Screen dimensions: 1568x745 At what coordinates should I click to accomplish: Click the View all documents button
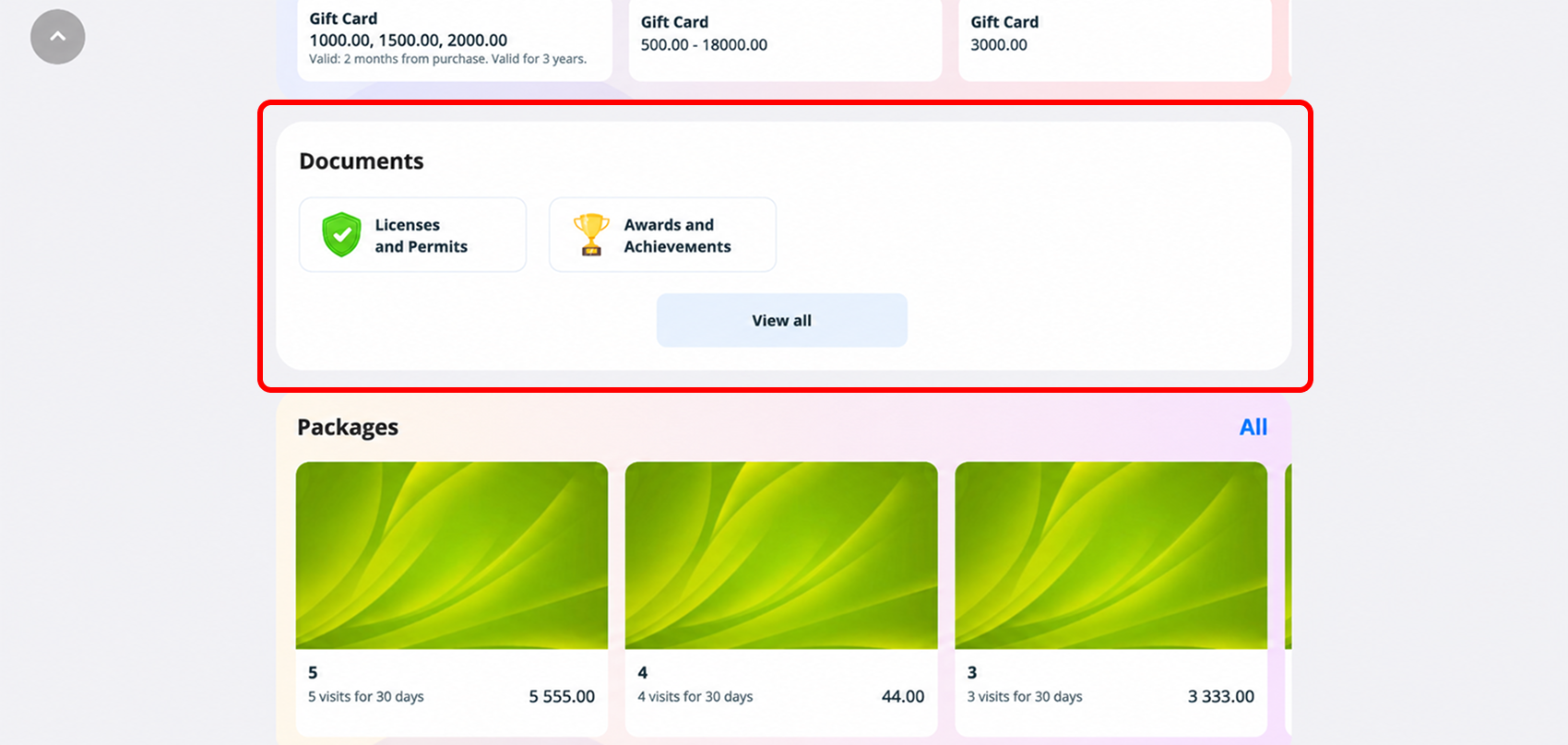782,320
